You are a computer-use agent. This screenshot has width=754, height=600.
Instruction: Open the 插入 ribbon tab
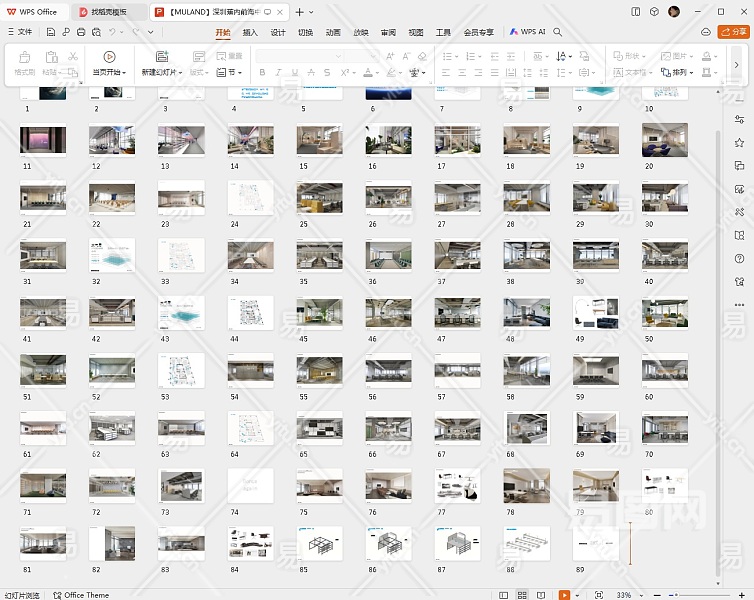pos(250,32)
